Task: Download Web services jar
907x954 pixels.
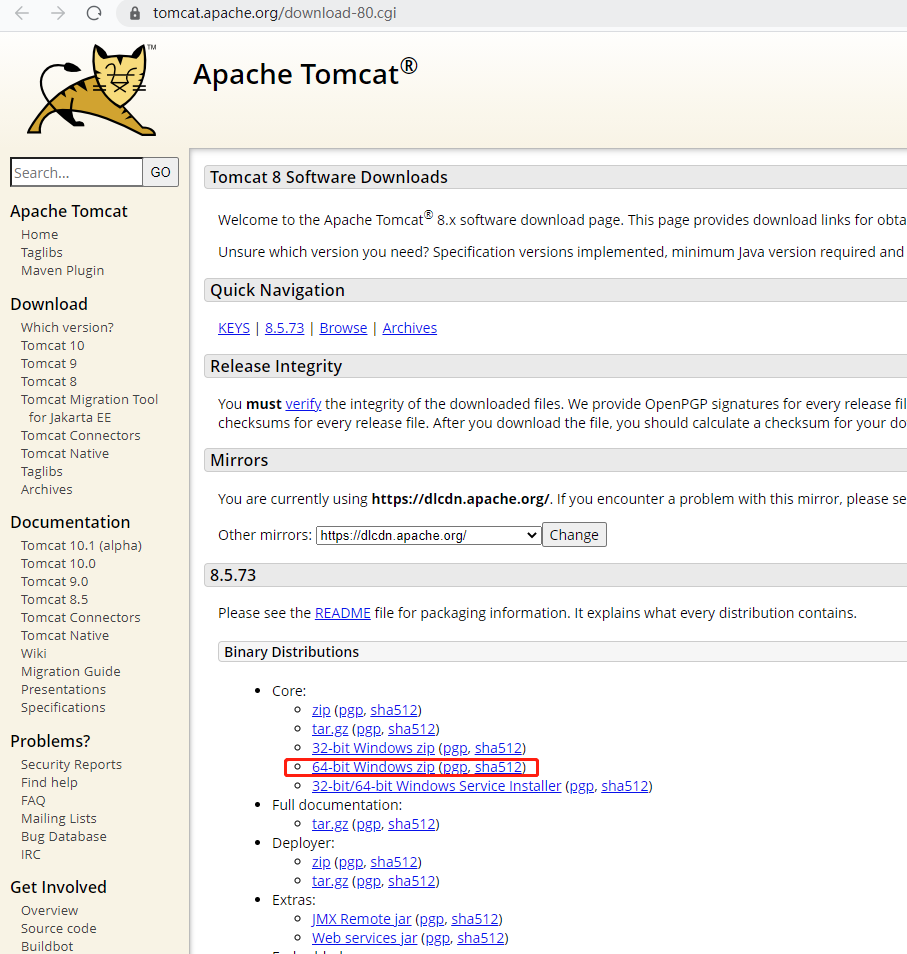Action: coord(364,938)
